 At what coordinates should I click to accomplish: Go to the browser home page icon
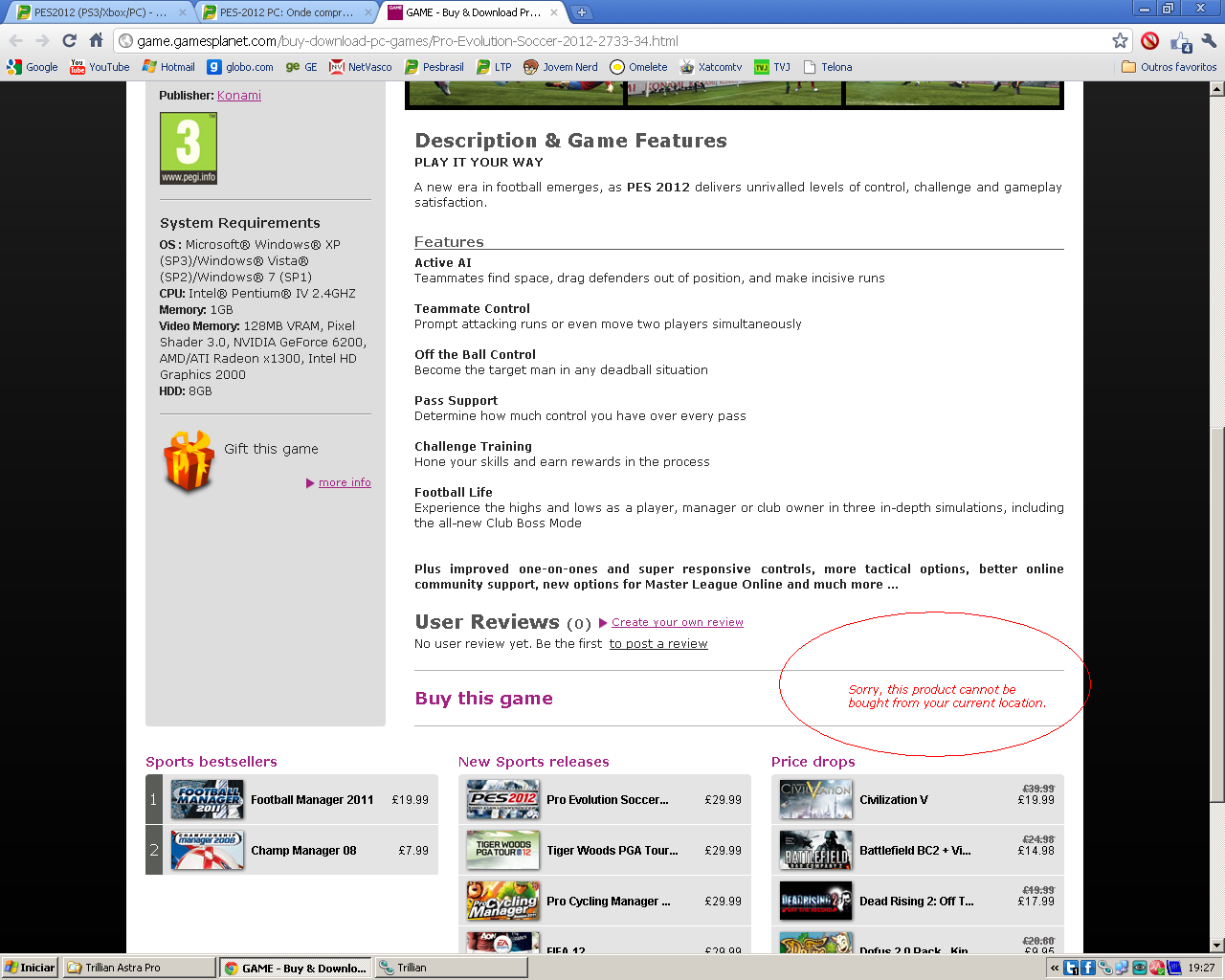[96, 41]
